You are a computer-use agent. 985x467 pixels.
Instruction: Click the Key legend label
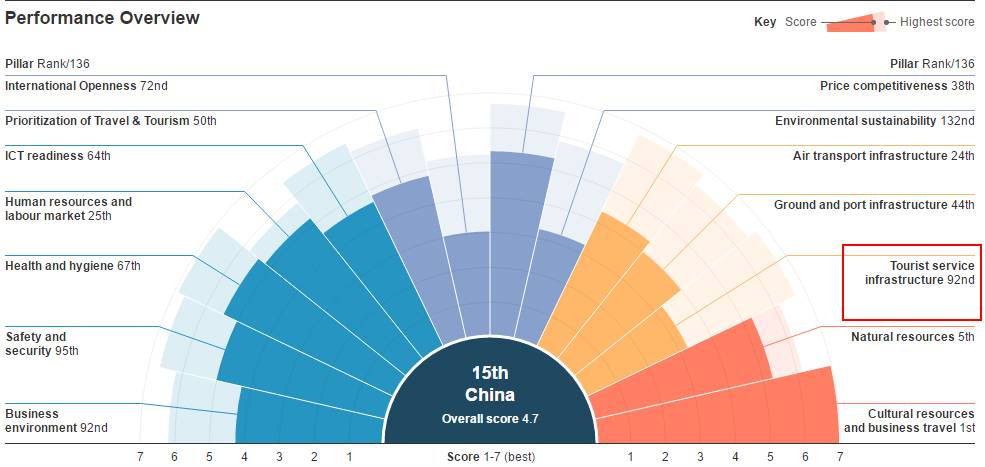tap(765, 22)
